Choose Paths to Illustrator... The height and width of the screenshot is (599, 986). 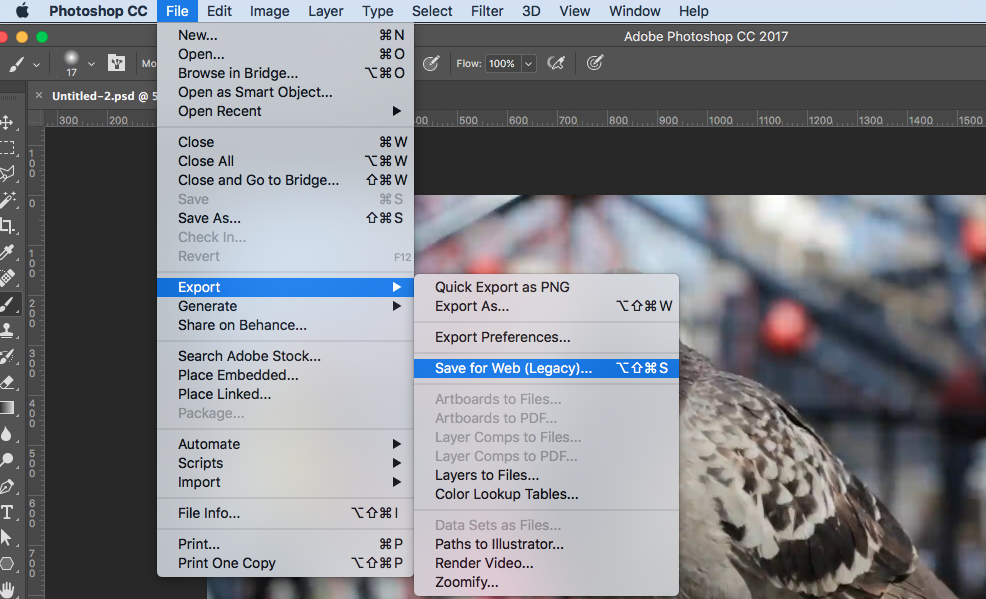[x=546, y=544]
